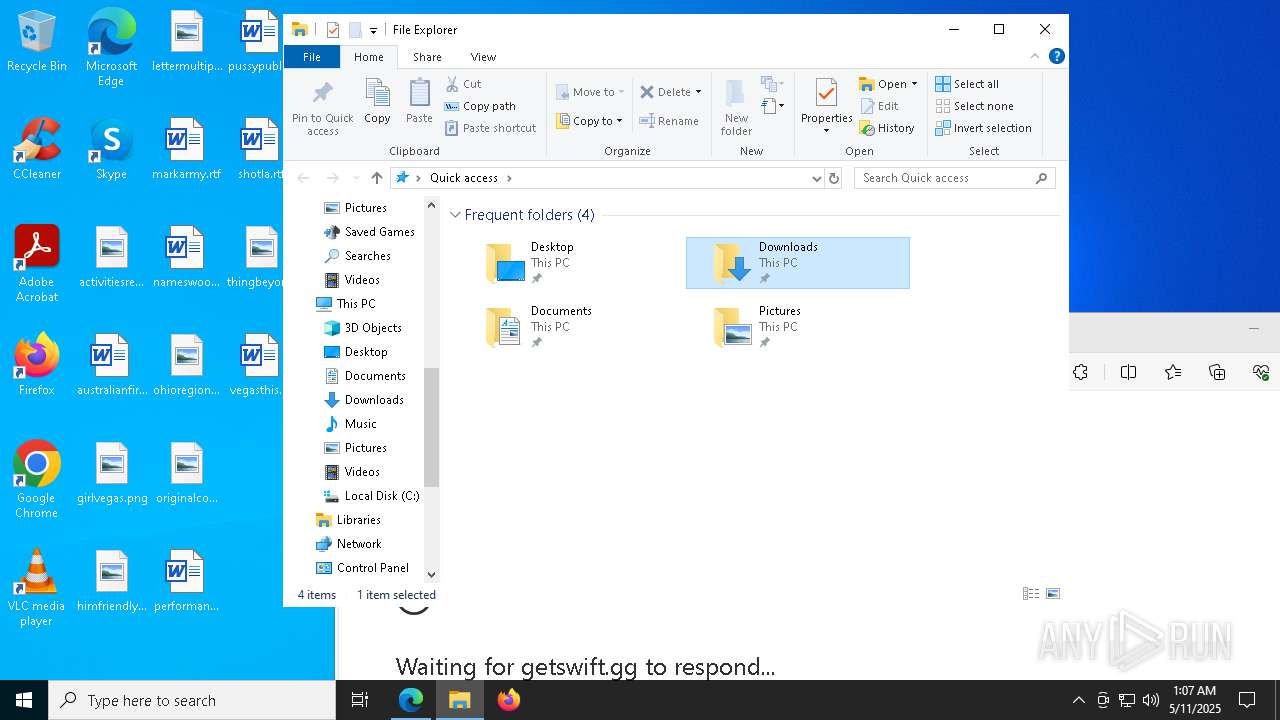Show hidden system tray icons

pyautogui.click(x=1078, y=700)
